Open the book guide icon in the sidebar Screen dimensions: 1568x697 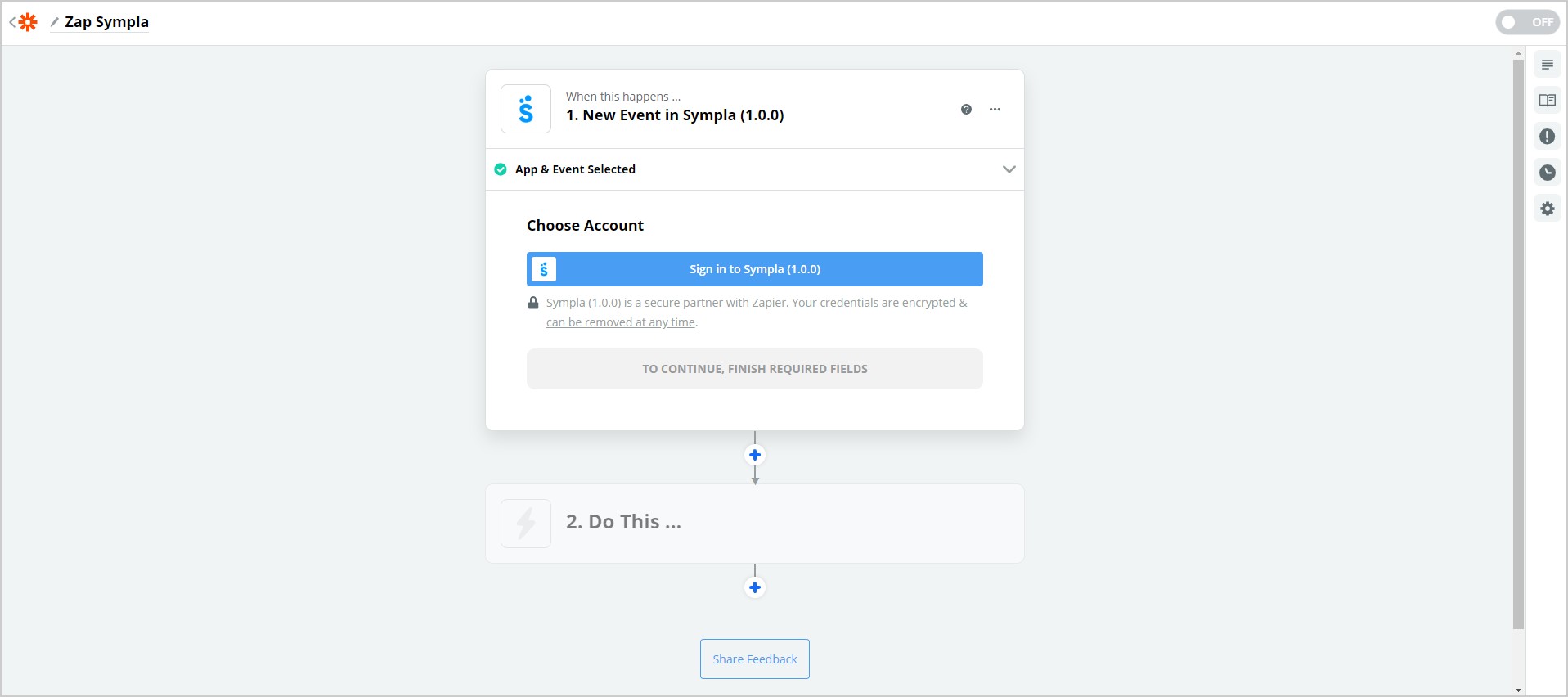point(1548,101)
